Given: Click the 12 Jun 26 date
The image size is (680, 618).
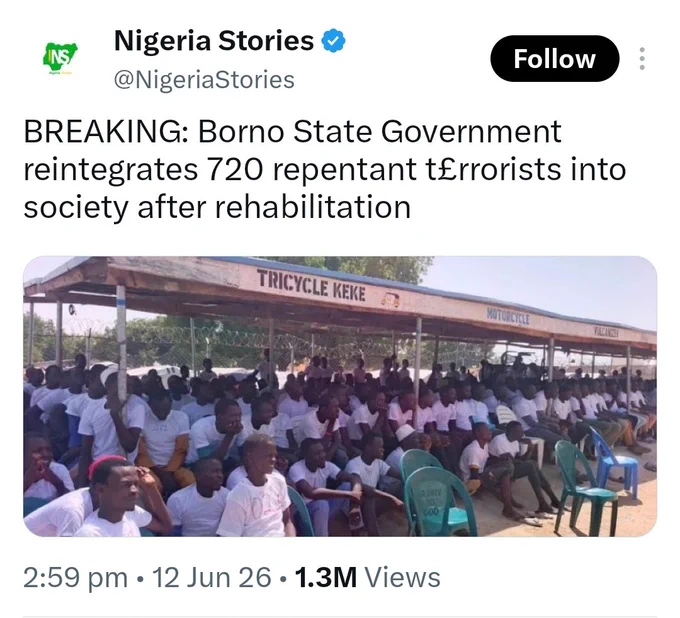Looking at the screenshot, I should pyautogui.click(x=212, y=578).
